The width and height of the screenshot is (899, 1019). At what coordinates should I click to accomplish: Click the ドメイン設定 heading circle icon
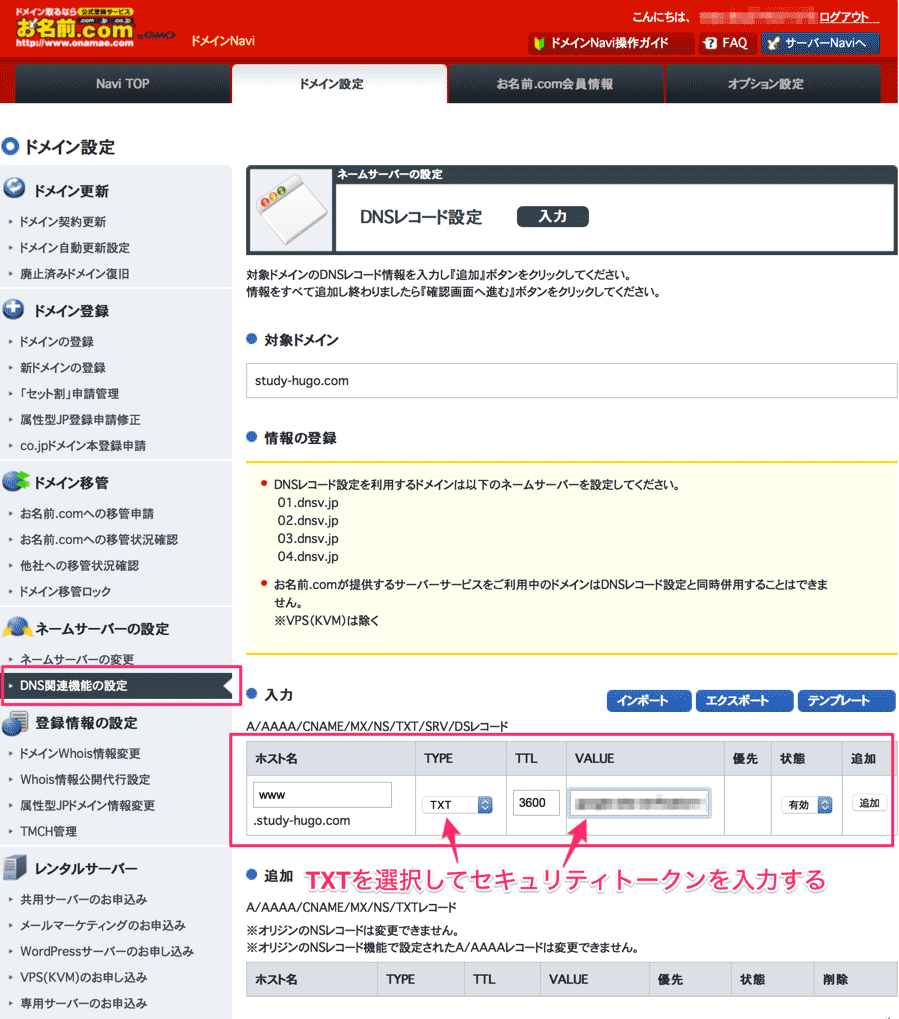pyautogui.click(x=10, y=146)
